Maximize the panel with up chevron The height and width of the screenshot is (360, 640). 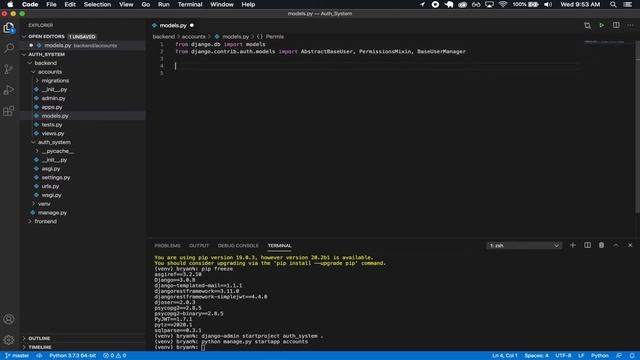coord(616,245)
